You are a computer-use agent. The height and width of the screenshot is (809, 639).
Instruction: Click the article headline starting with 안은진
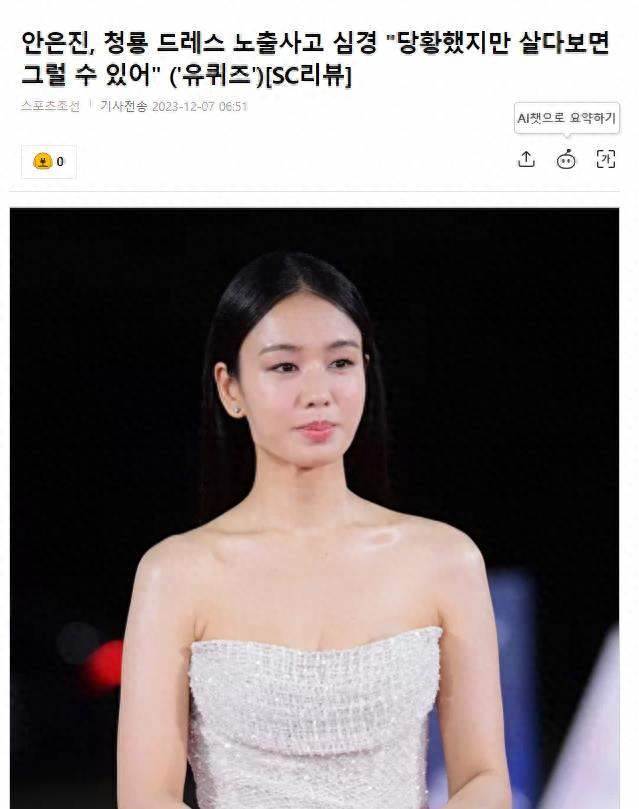(316, 58)
